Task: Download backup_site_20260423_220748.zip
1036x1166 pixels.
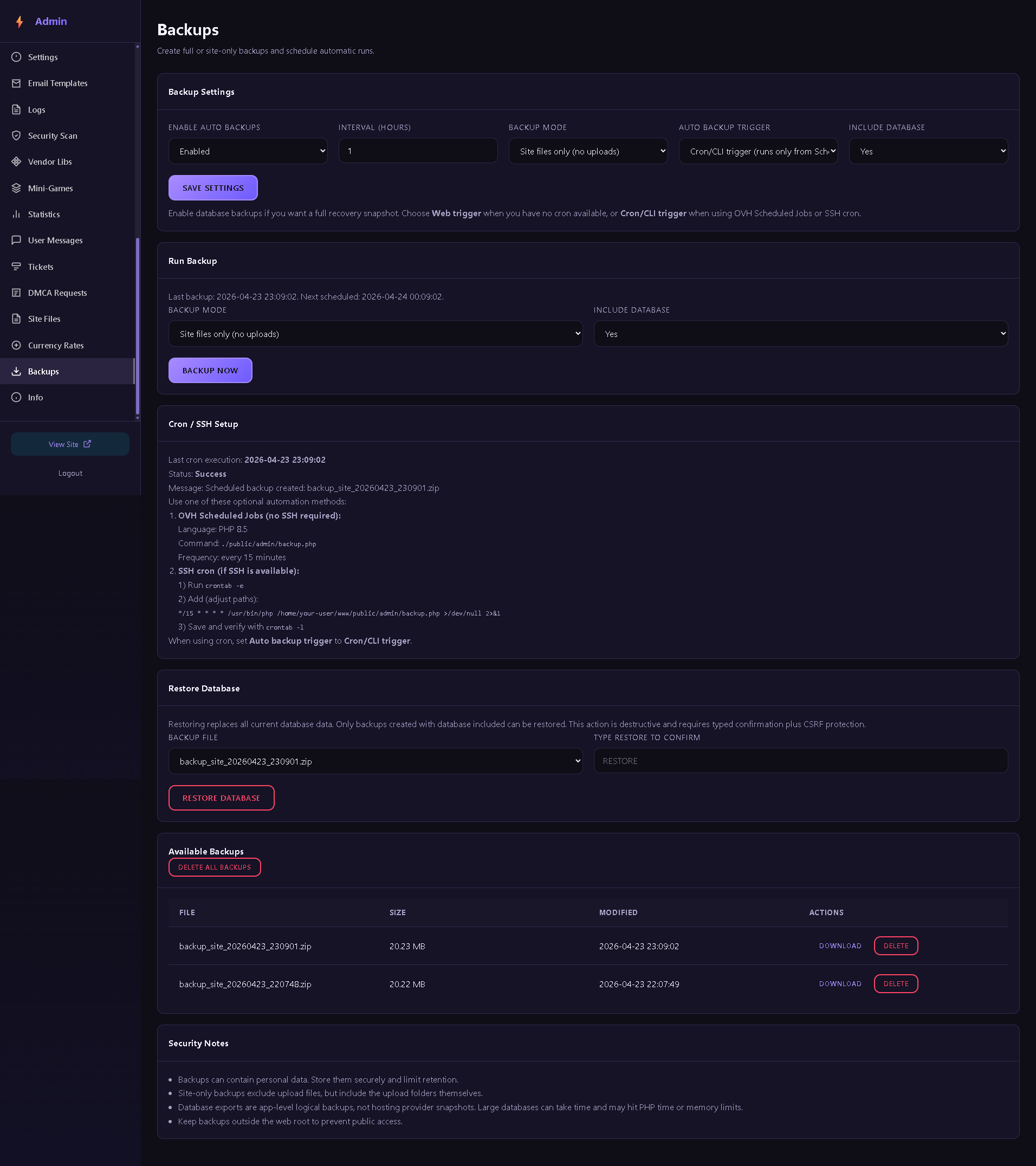Action: (x=840, y=983)
